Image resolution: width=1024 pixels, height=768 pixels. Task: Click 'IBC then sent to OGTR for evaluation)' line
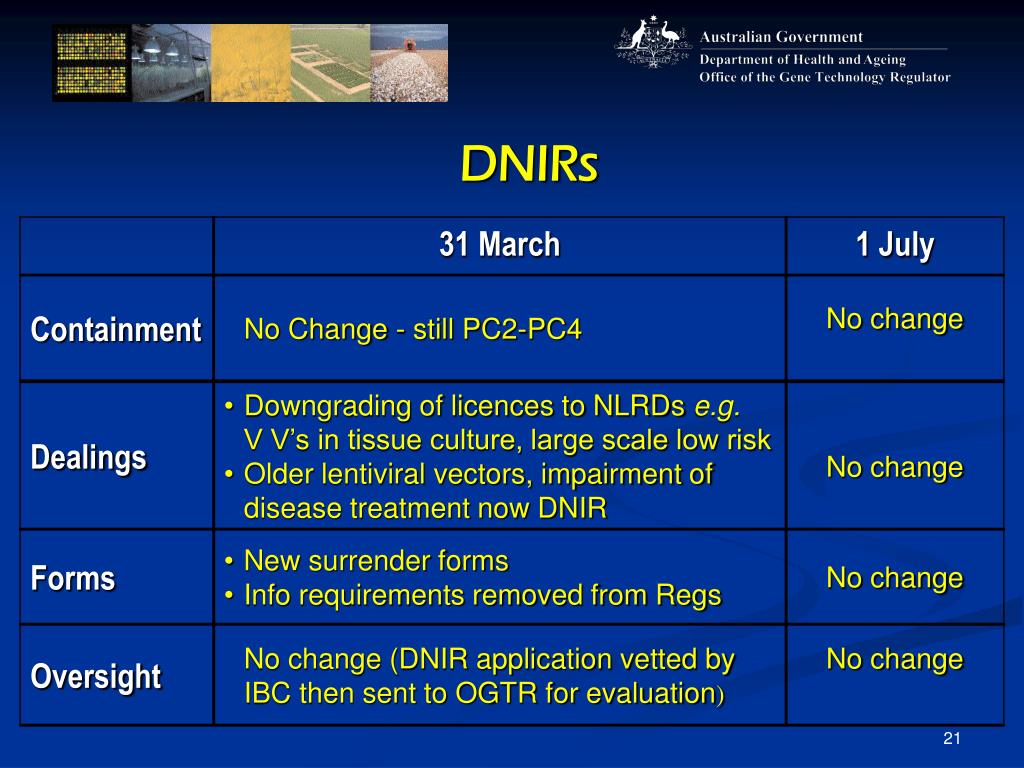point(484,694)
